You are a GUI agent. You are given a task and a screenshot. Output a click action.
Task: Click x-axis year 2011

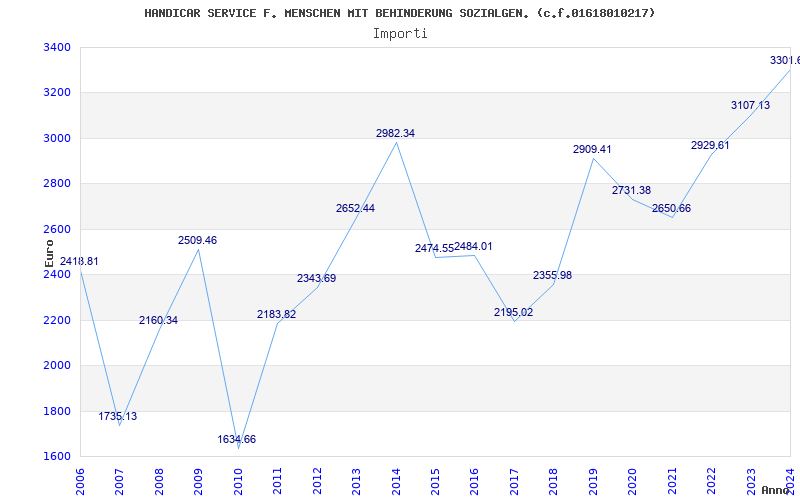pos(278,481)
